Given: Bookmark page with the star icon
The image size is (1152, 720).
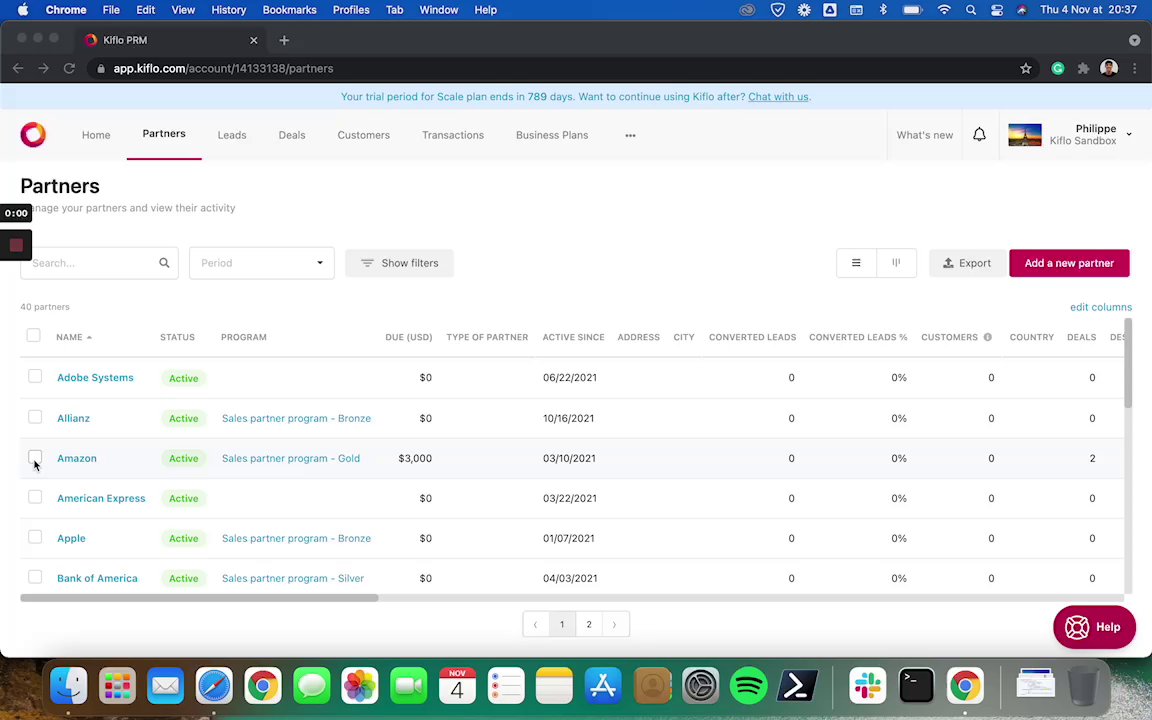Looking at the screenshot, I should click(x=1025, y=68).
